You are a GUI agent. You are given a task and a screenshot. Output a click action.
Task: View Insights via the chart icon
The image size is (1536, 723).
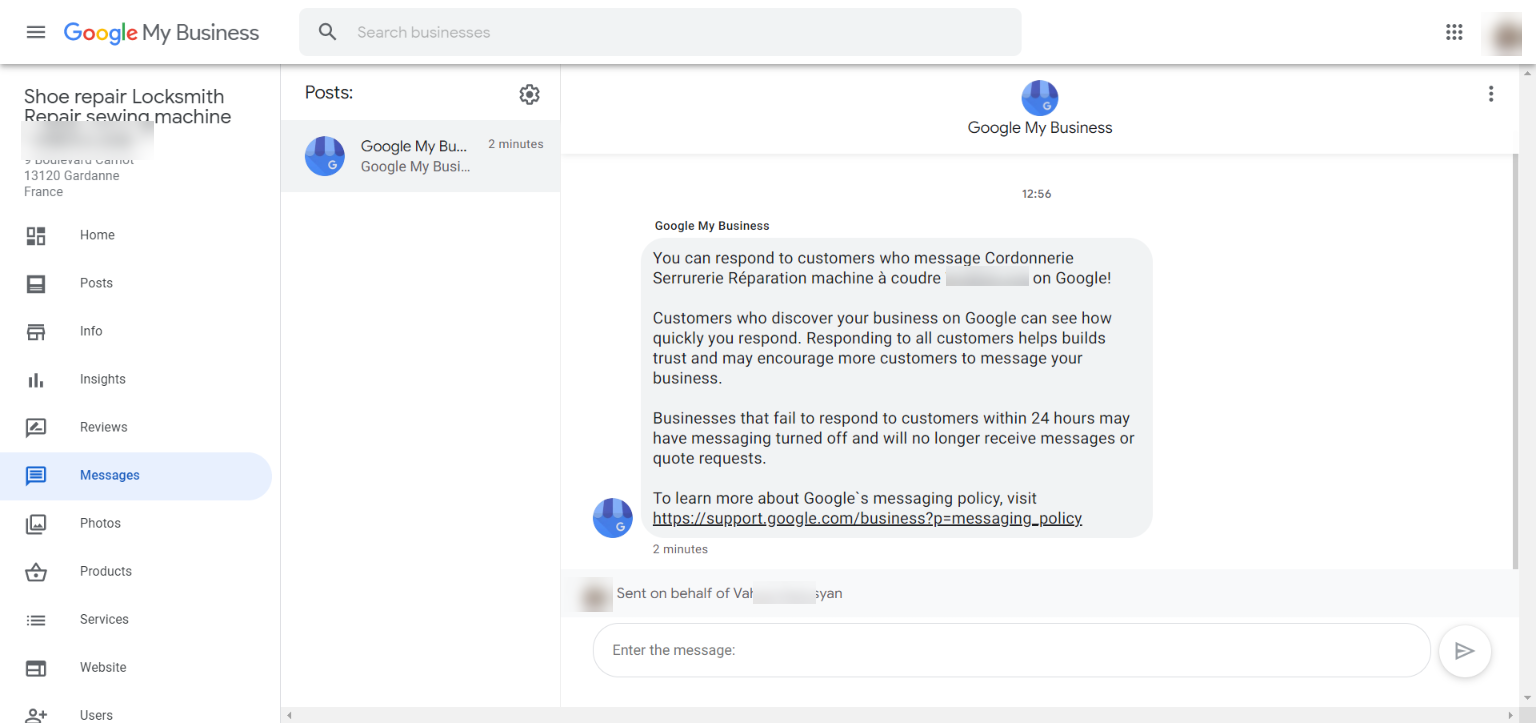point(36,379)
